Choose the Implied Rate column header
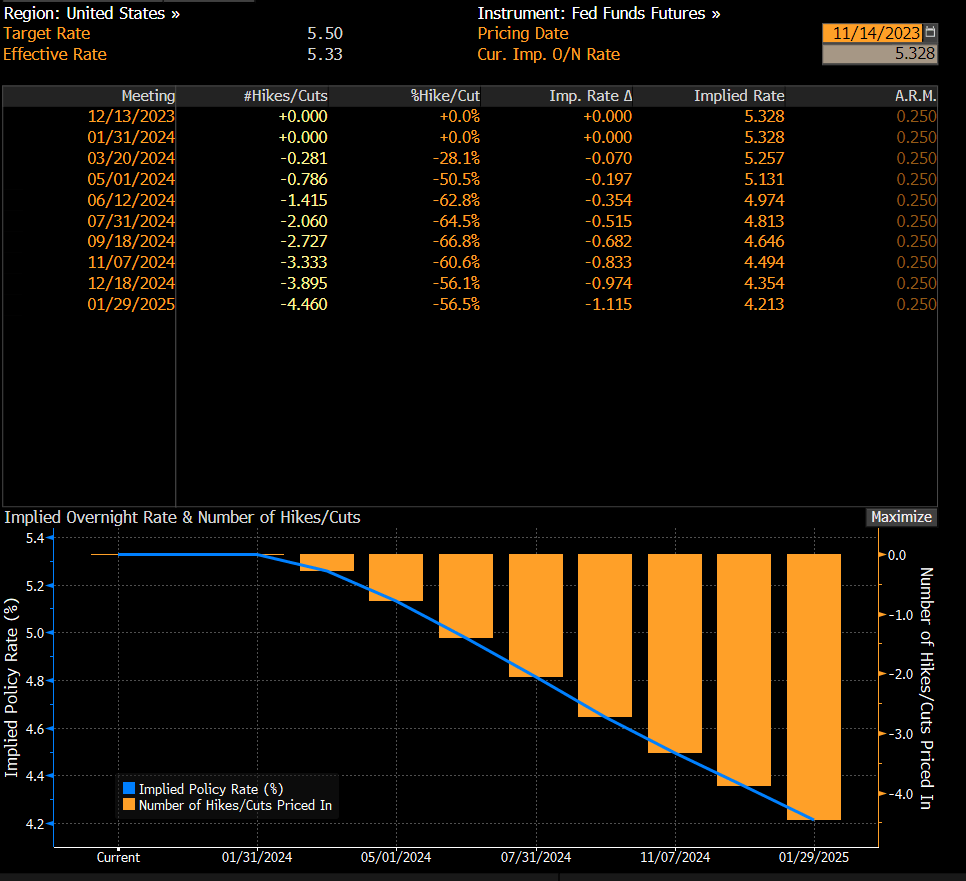Image resolution: width=966 pixels, height=881 pixels. [739, 96]
